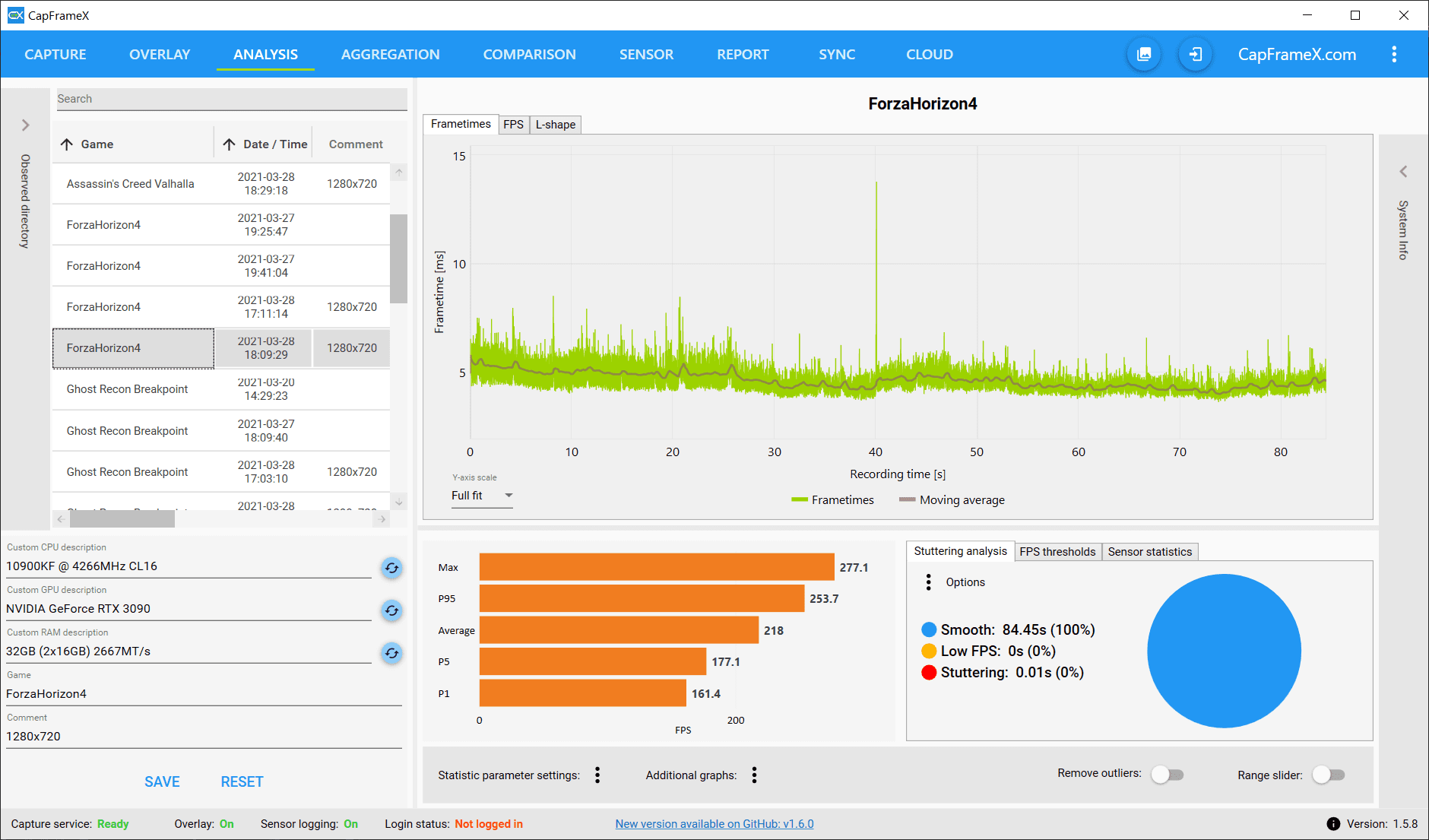Click the Search records field
The image size is (1429, 840).
(x=232, y=99)
